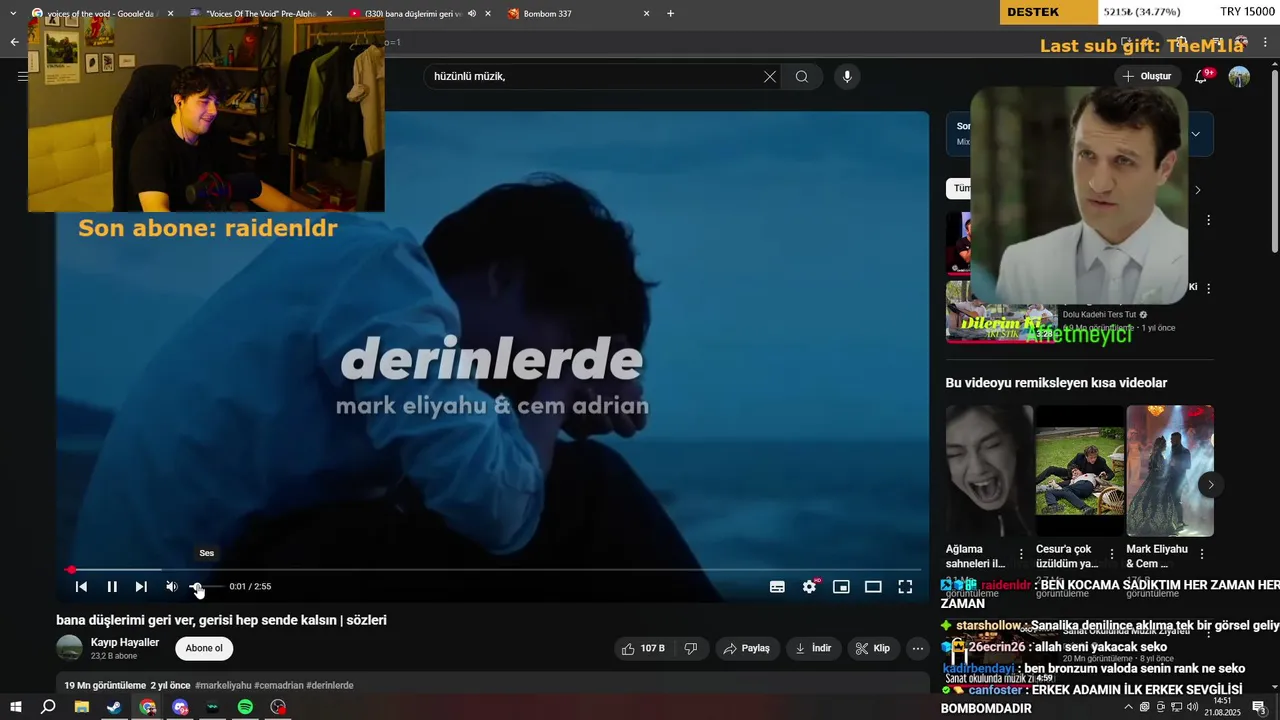Open Kayıp Hayaller channel name link
Screen dimensions: 1280x720
[x=125, y=642]
